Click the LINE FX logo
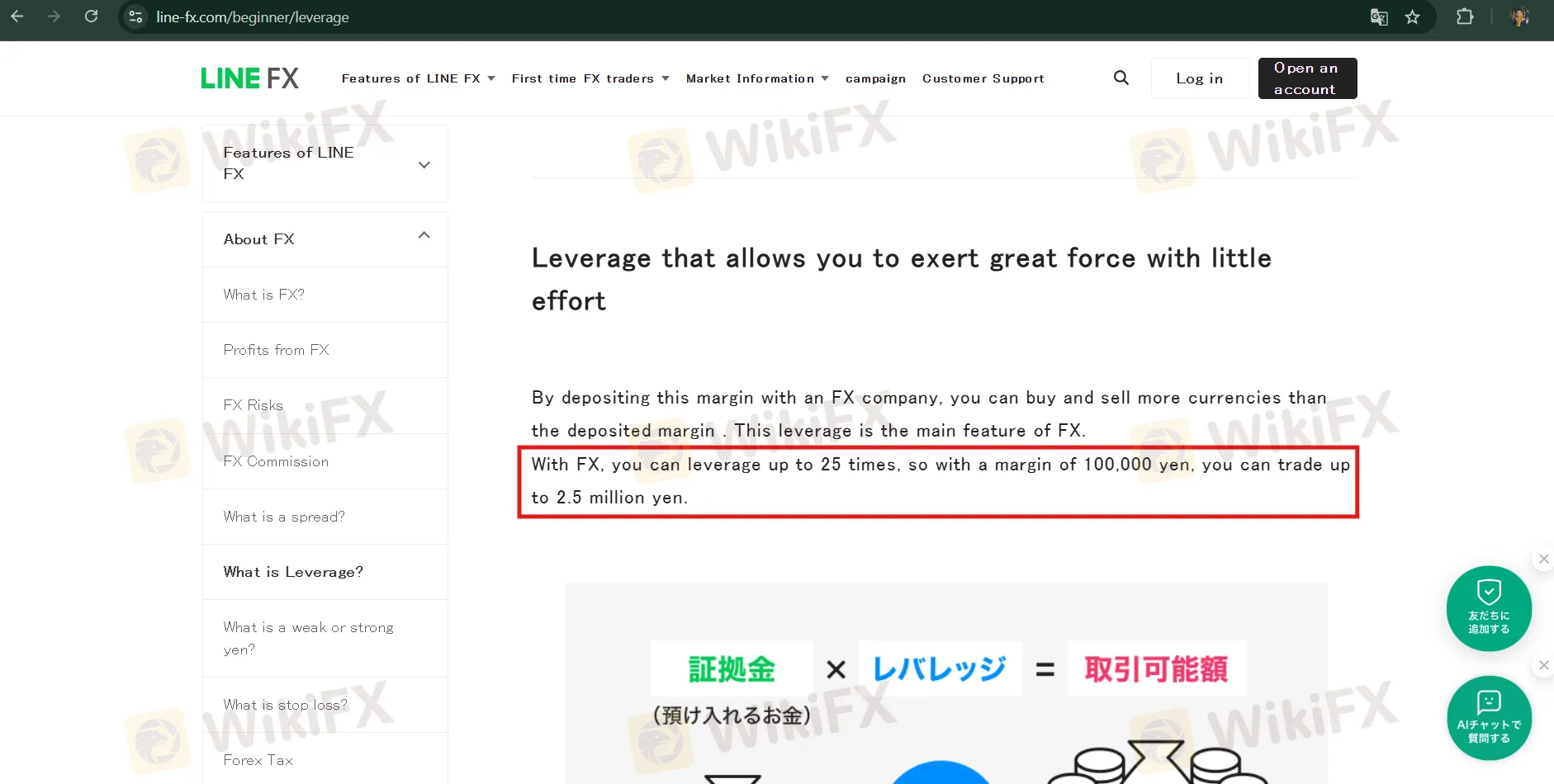The image size is (1554, 784). [249, 78]
